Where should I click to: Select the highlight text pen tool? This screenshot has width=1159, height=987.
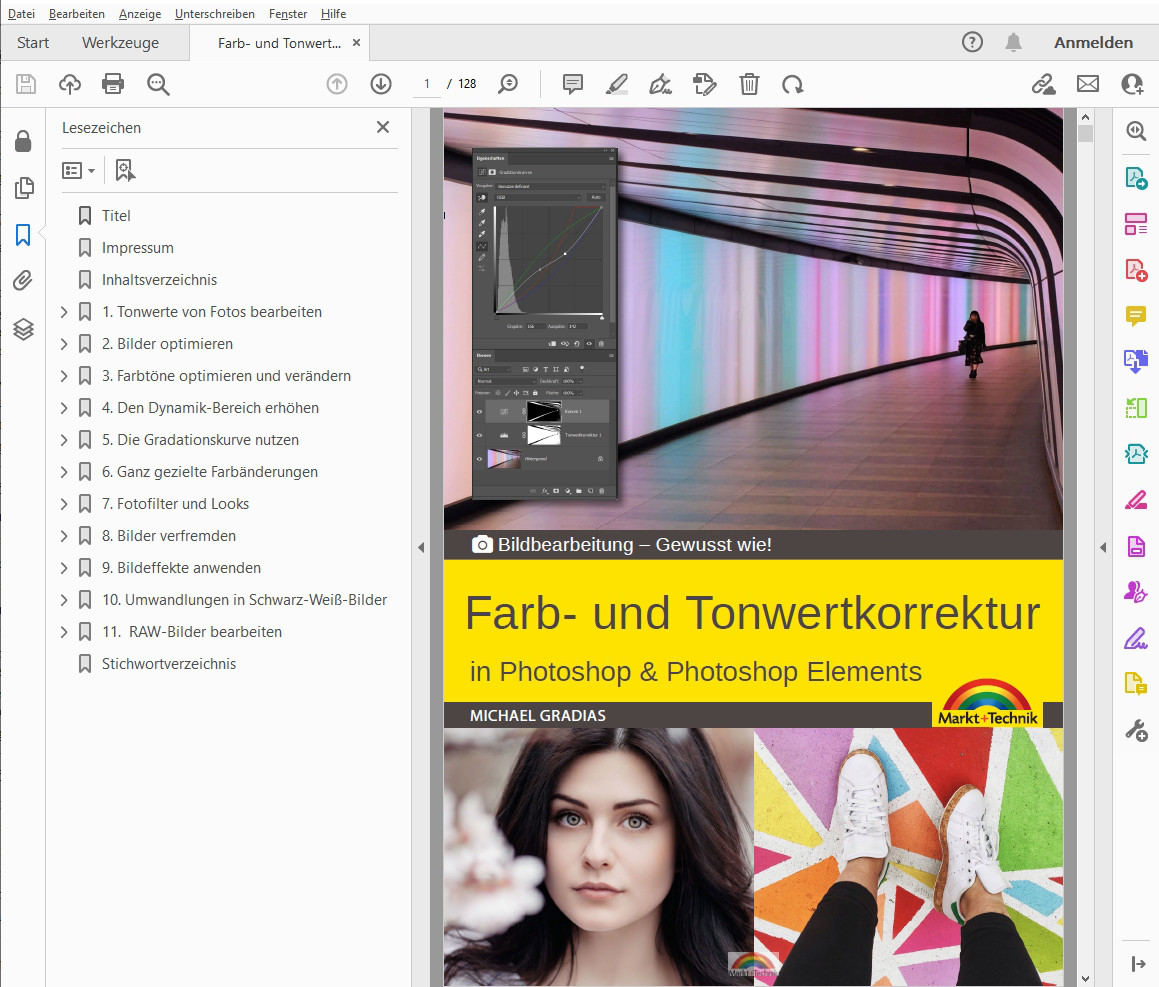[x=616, y=84]
